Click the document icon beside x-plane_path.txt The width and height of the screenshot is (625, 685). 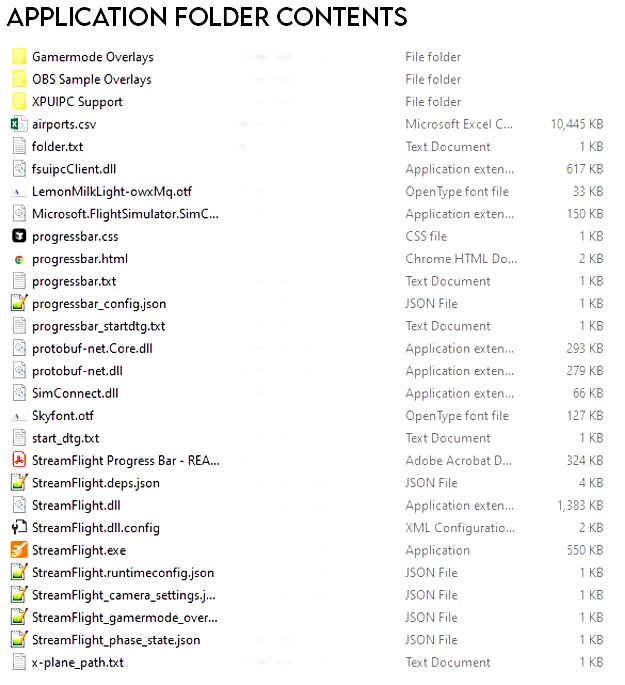(x=19, y=662)
